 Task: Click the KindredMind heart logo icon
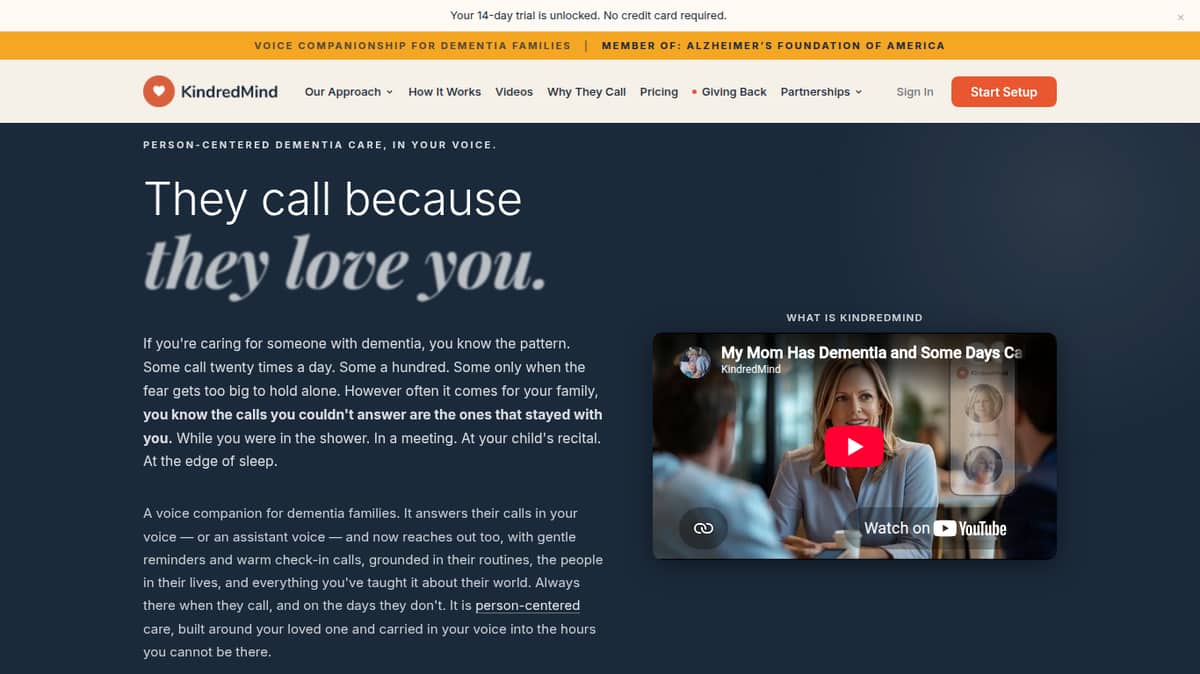coord(158,91)
